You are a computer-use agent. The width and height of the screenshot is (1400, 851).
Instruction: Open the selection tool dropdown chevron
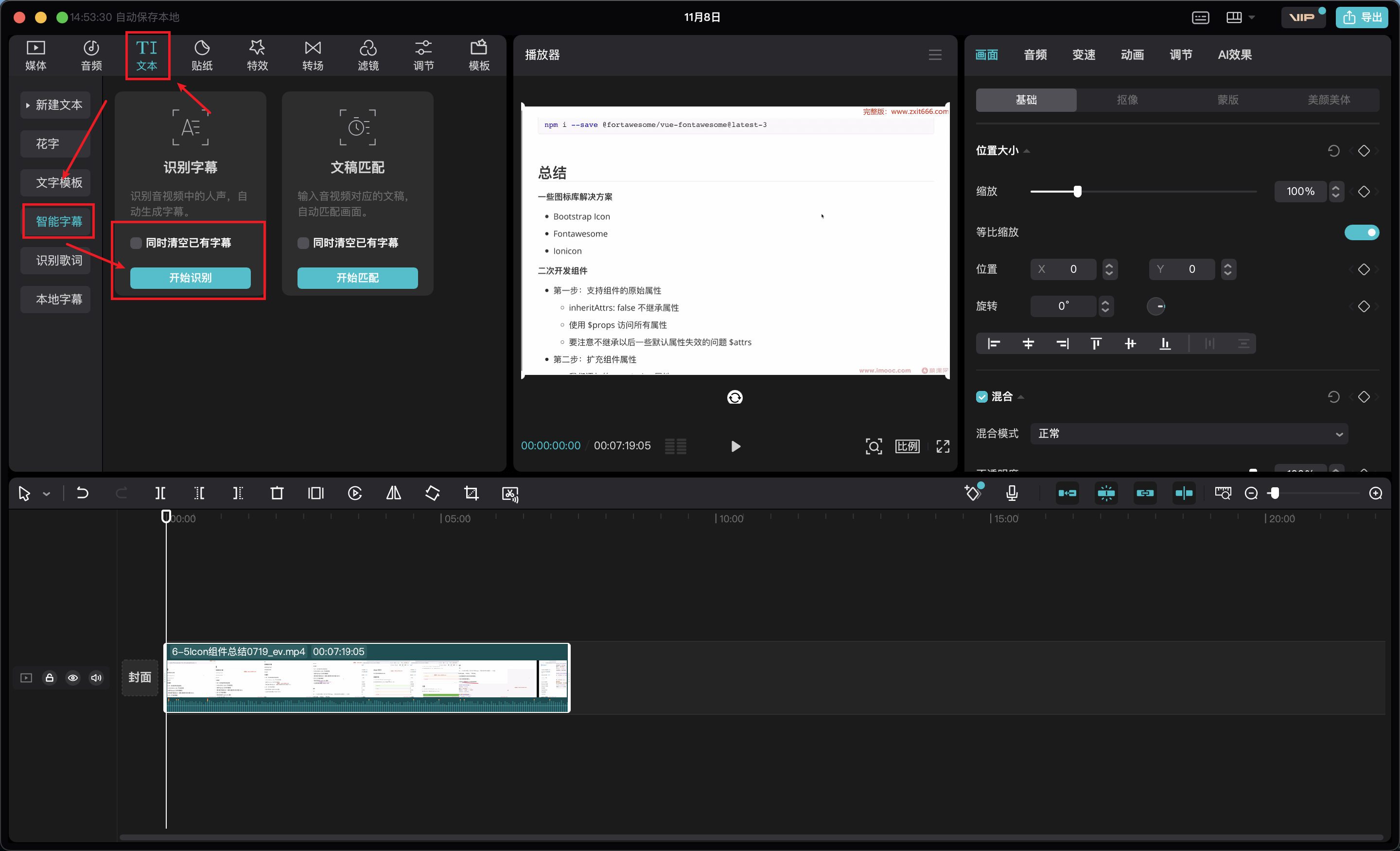click(47, 494)
